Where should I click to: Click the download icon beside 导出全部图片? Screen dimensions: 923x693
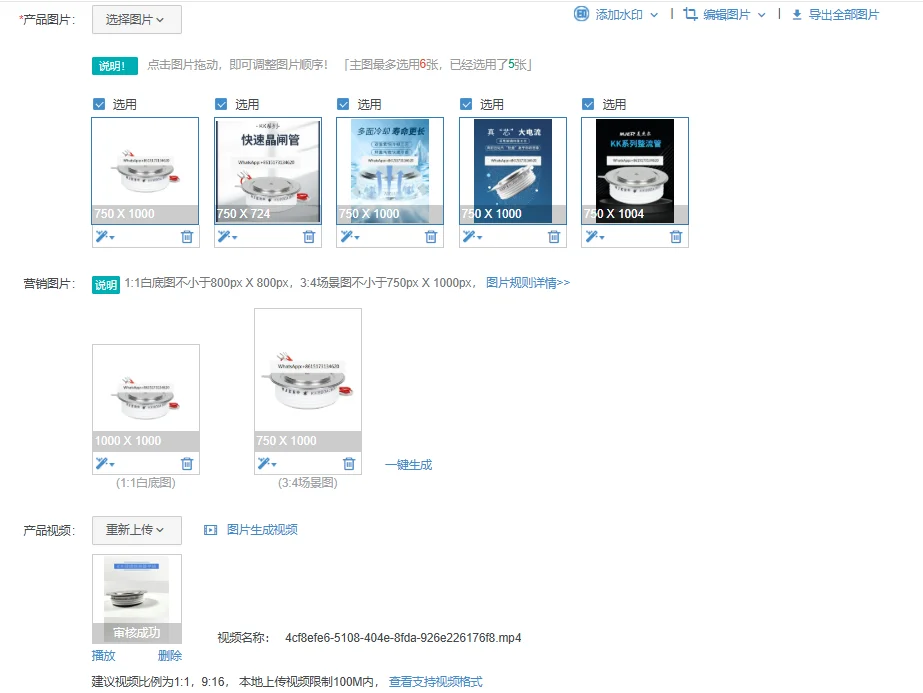(796, 15)
